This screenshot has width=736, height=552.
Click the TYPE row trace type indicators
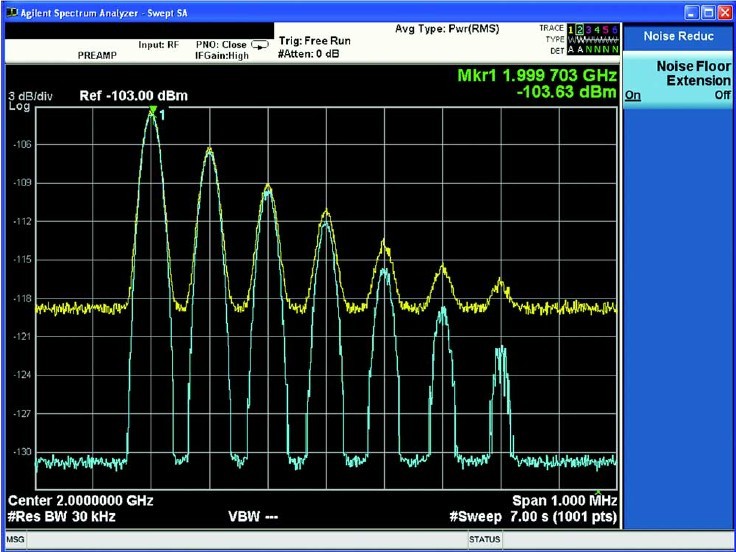coord(593,40)
